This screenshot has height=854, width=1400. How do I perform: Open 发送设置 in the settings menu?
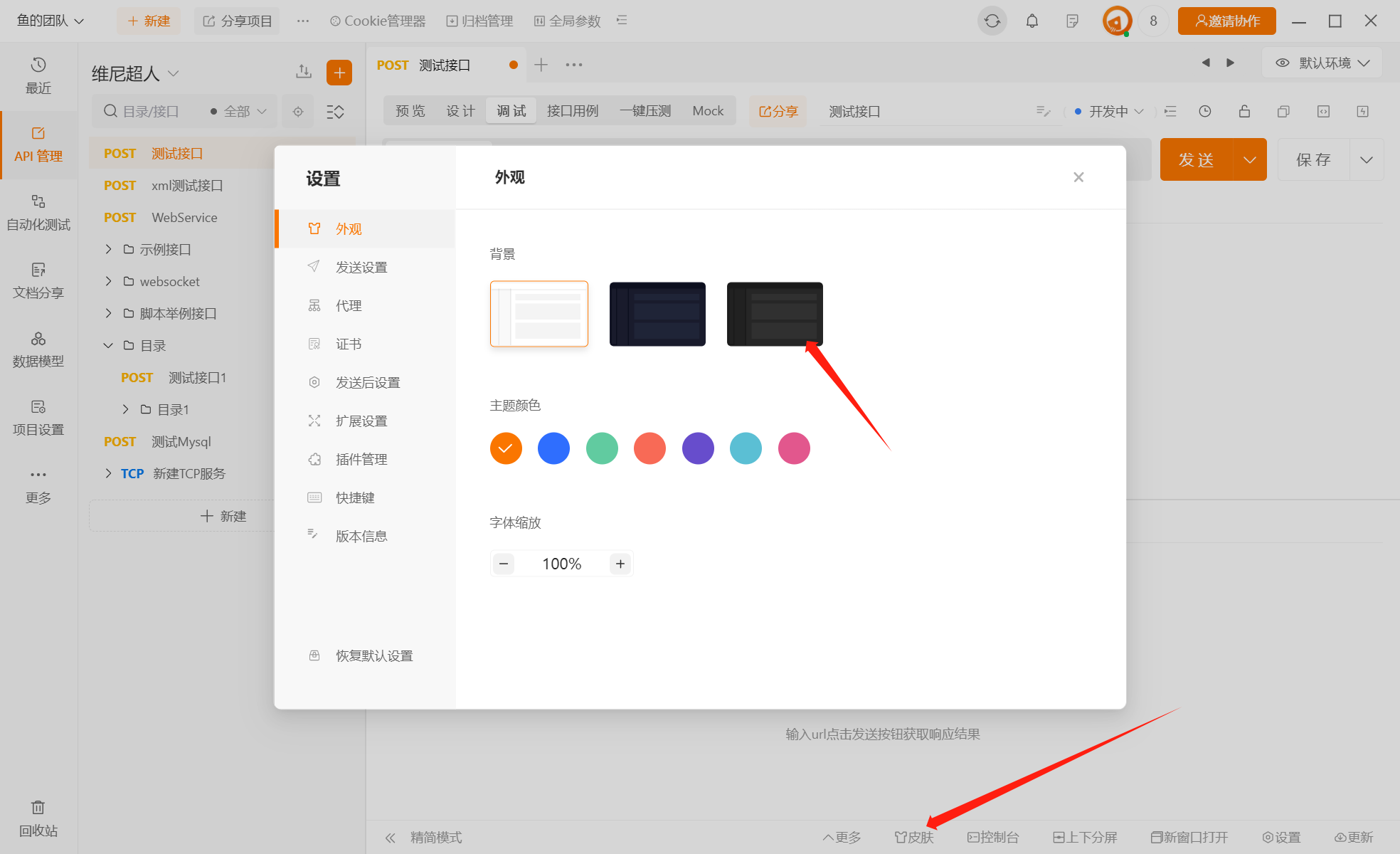click(x=366, y=268)
